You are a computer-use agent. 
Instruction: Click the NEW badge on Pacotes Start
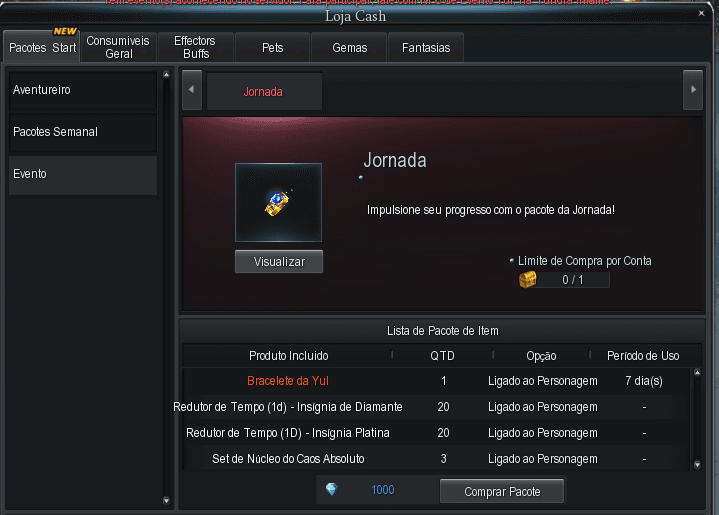pos(65,31)
